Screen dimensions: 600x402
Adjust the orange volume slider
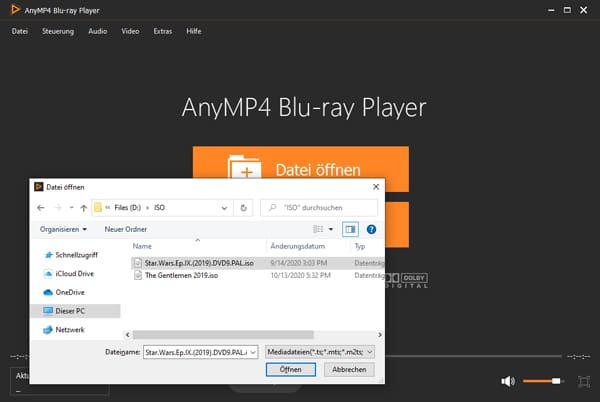click(542, 381)
